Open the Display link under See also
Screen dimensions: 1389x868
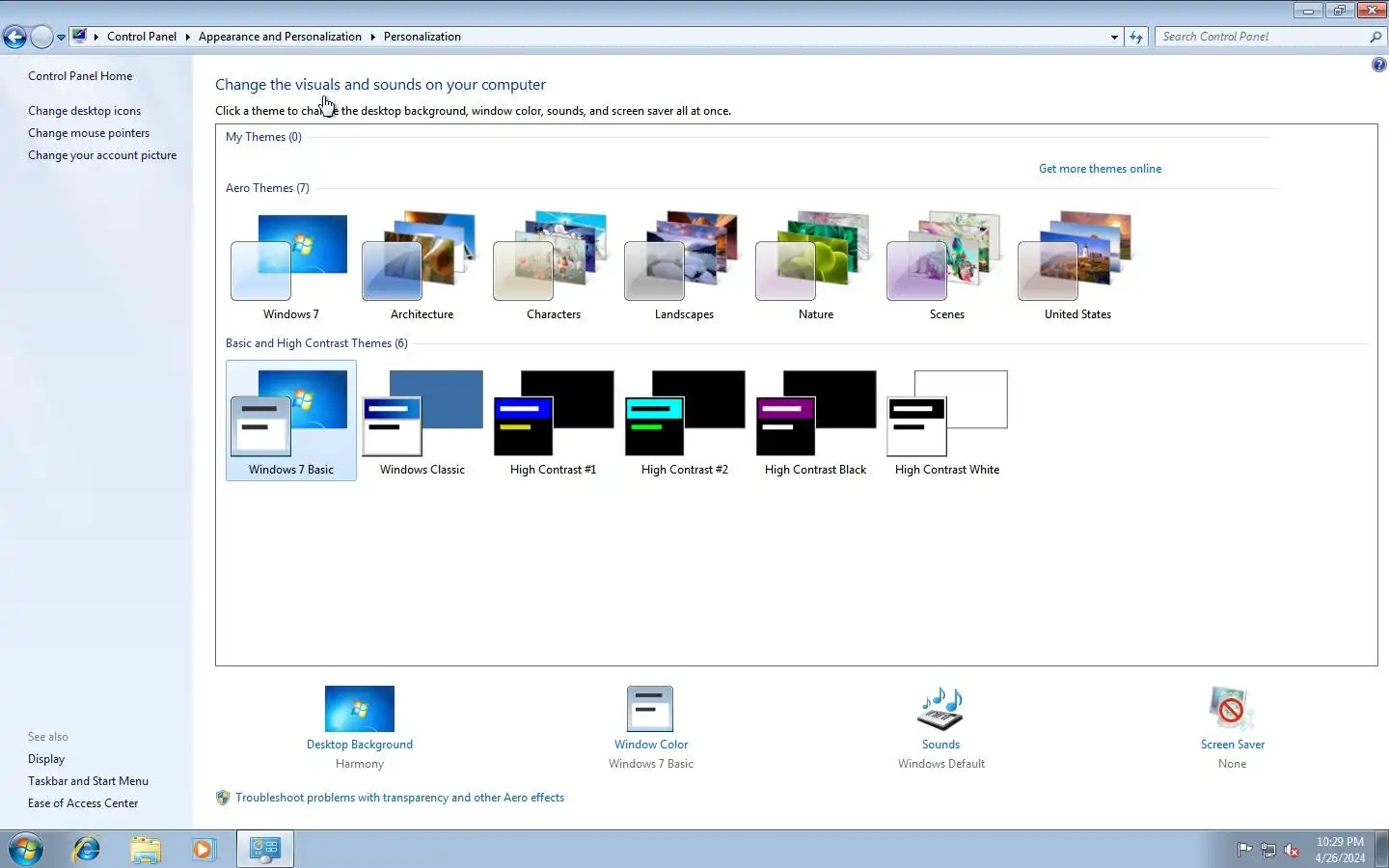(46, 759)
